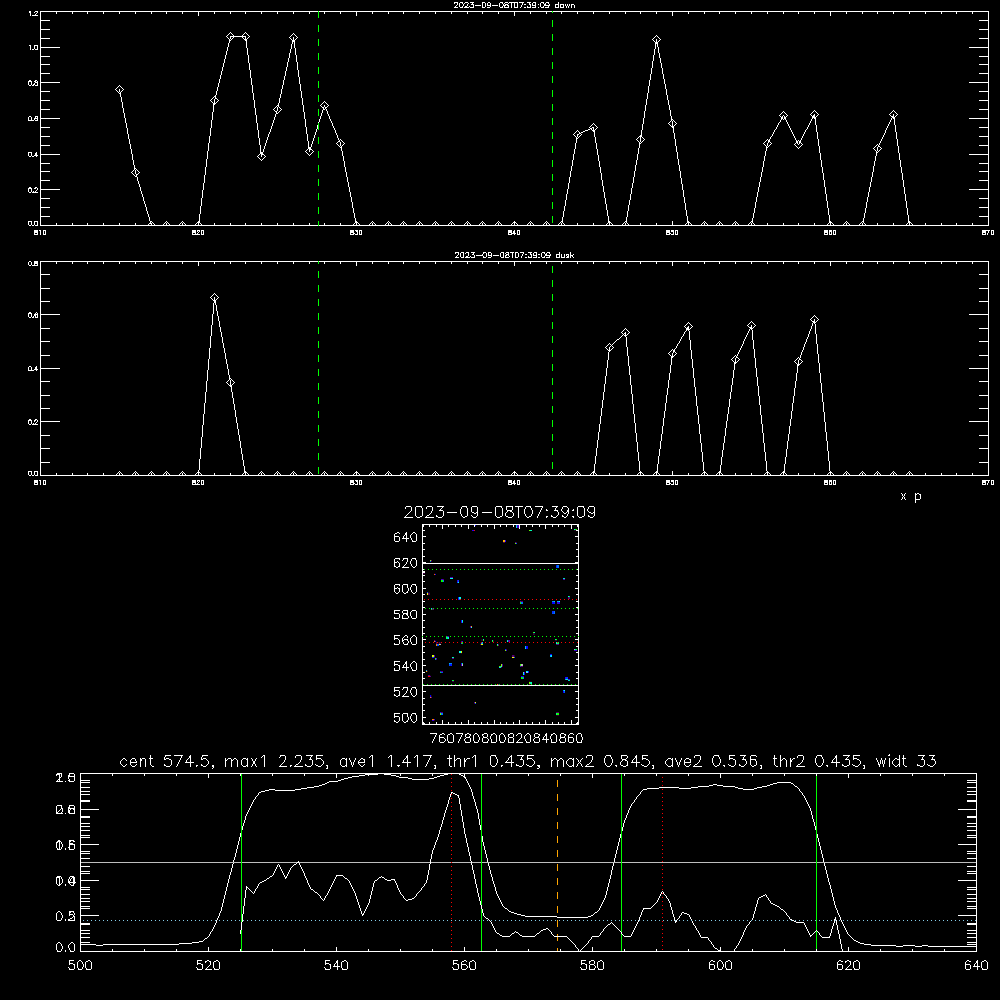Click white horizontal line at 620 in scatter image
This screenshot has height=1000, width=1000.
click(x=500, y=564)
